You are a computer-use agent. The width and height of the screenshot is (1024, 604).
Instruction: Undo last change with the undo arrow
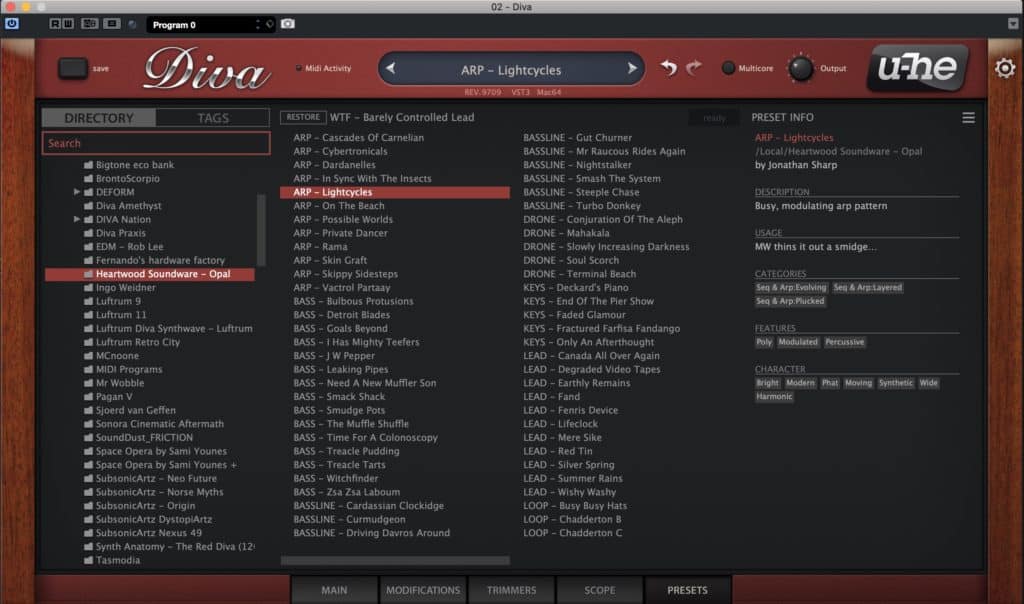pyautogui.click(x=668, y=68)
